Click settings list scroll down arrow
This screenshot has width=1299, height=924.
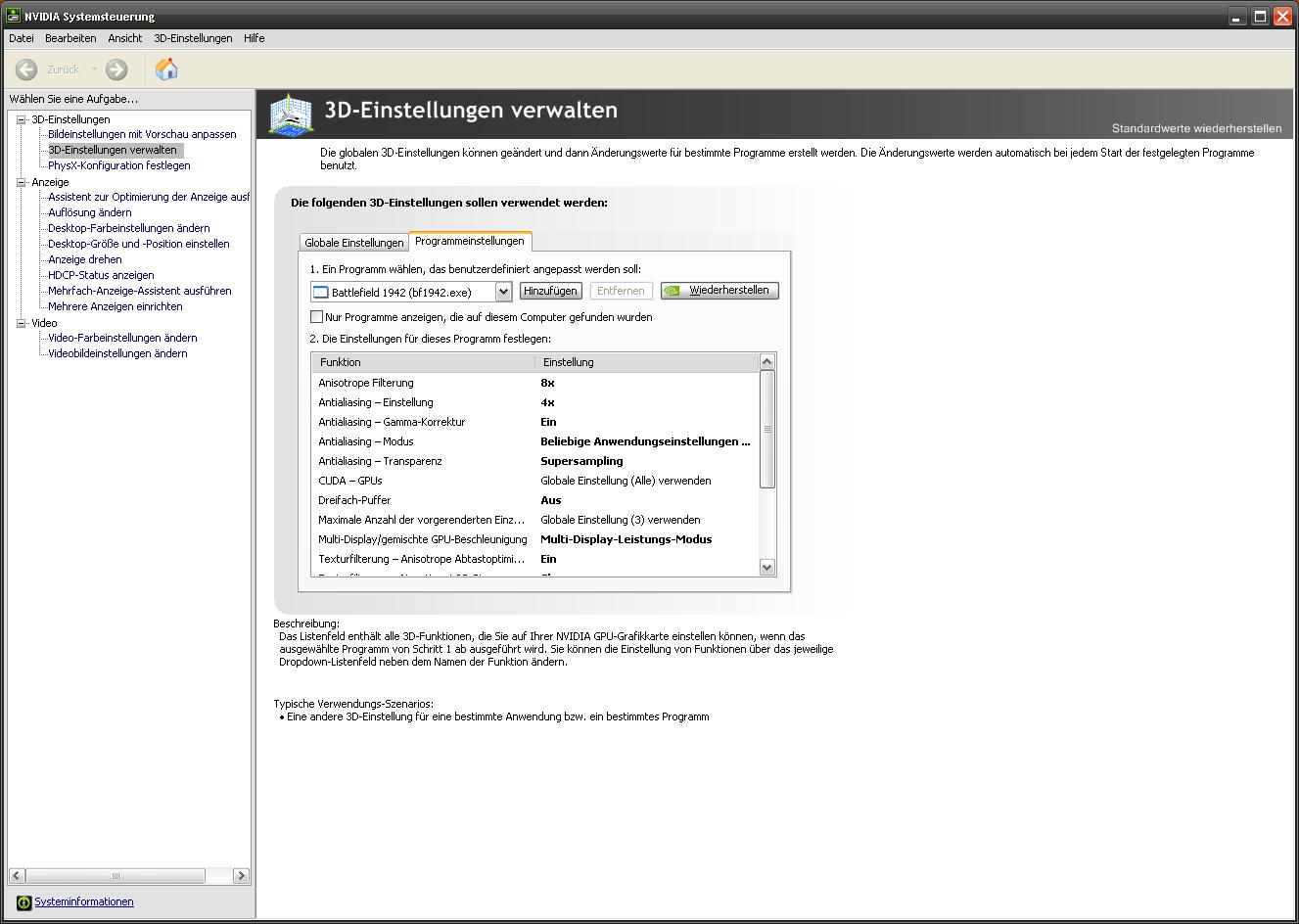767,567
